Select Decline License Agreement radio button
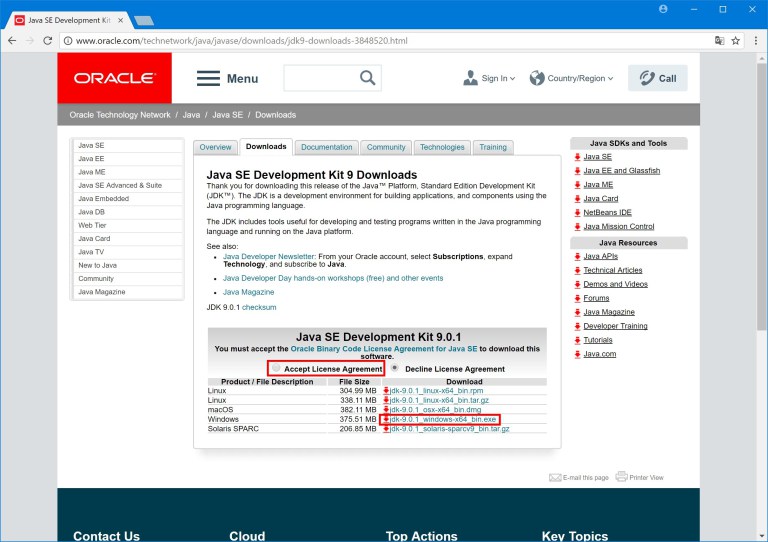 coord(395,368)
